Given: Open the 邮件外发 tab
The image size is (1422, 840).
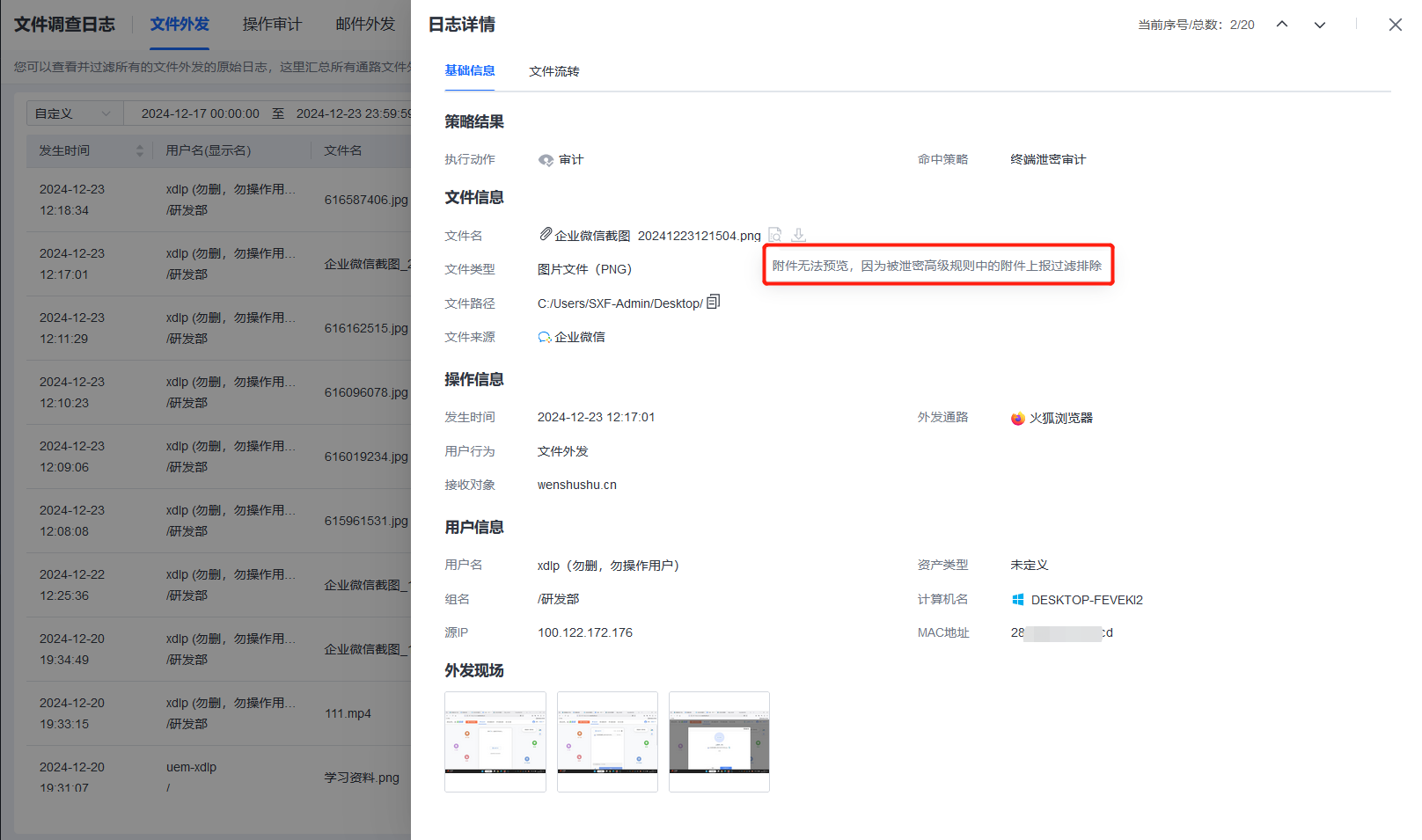Looking at the screenshot, I should (x=365, y=25).
